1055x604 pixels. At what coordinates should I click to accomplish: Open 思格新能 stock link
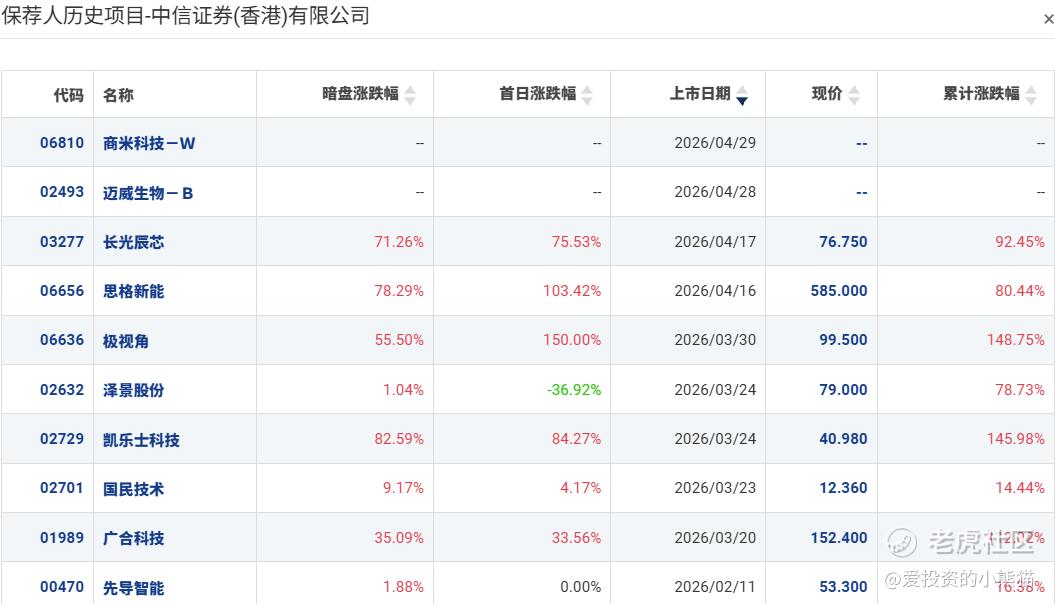click(133, 291)
